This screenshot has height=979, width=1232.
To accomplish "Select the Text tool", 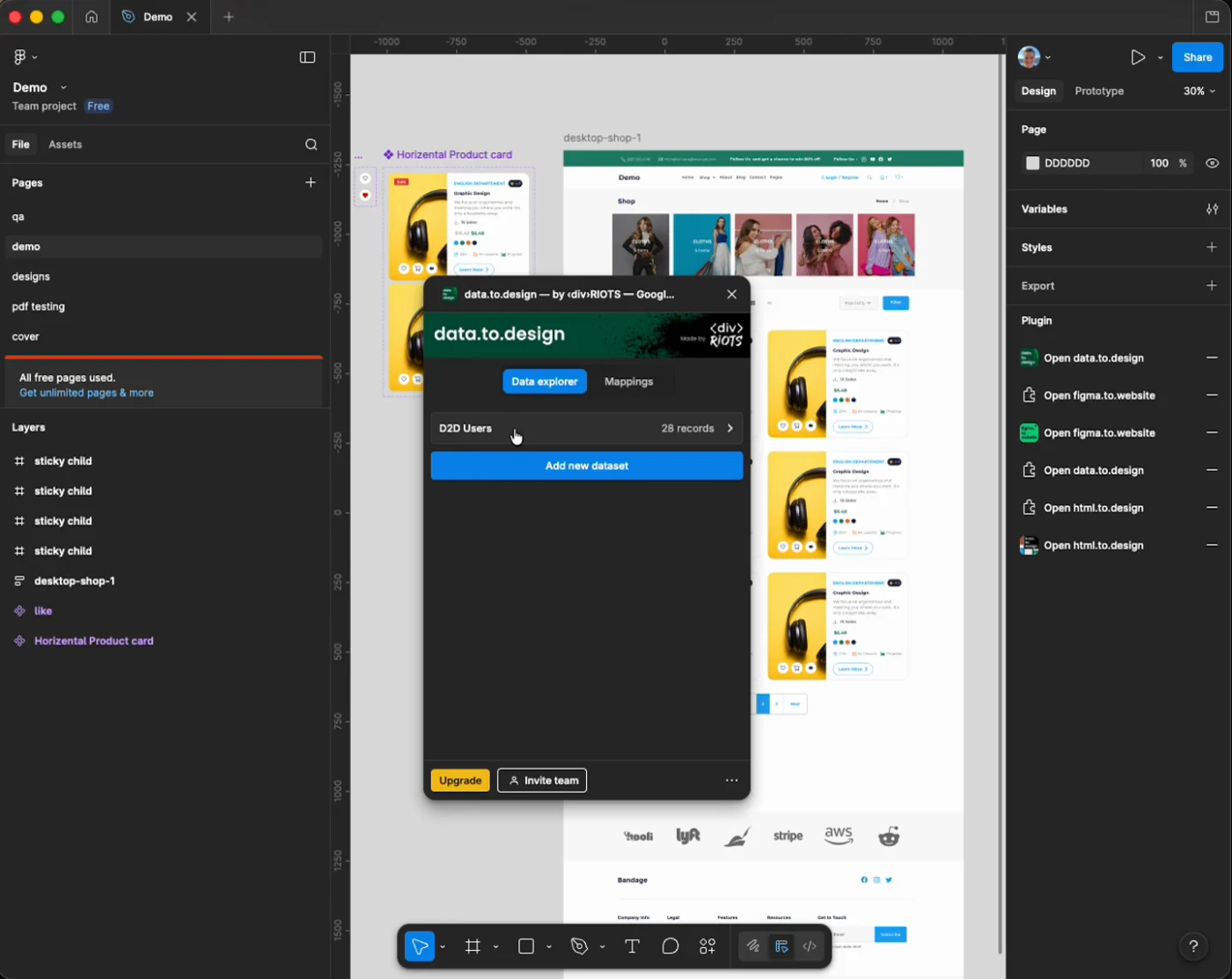I will click(x=632, y=946).
